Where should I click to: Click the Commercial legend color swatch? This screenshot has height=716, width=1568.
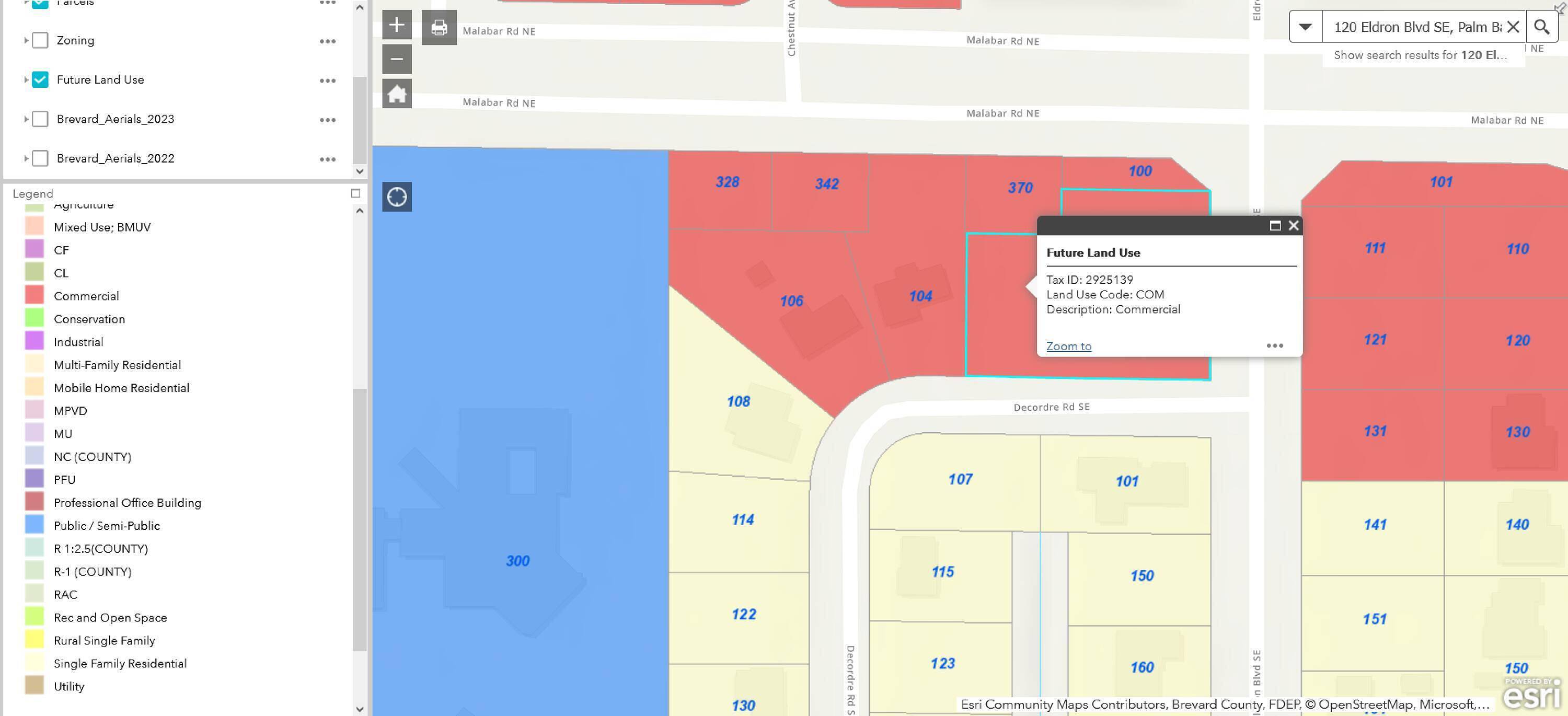[x=34, y=295]
